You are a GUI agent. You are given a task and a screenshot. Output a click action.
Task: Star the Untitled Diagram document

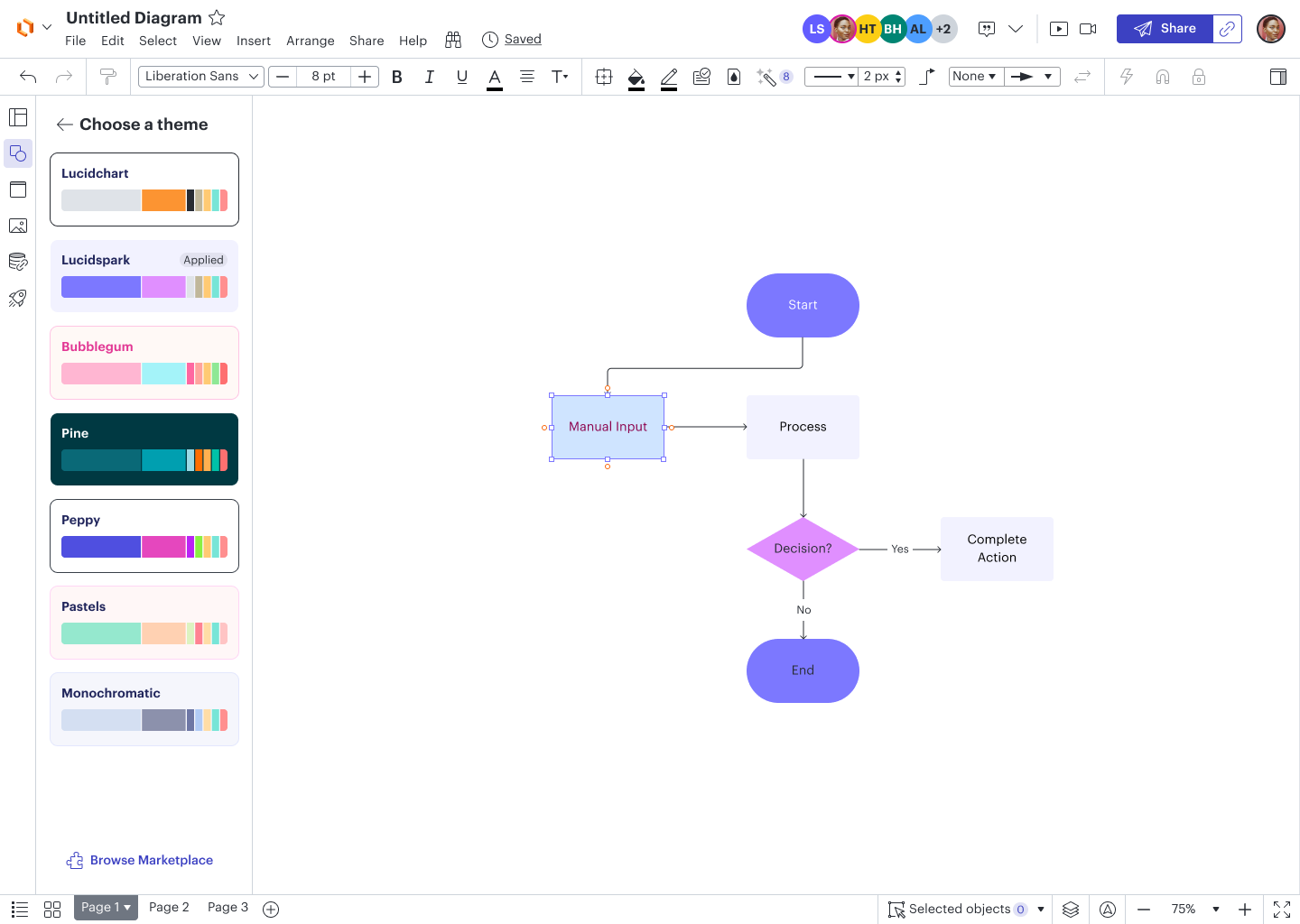pyautogui.click(x=217, y=17)
